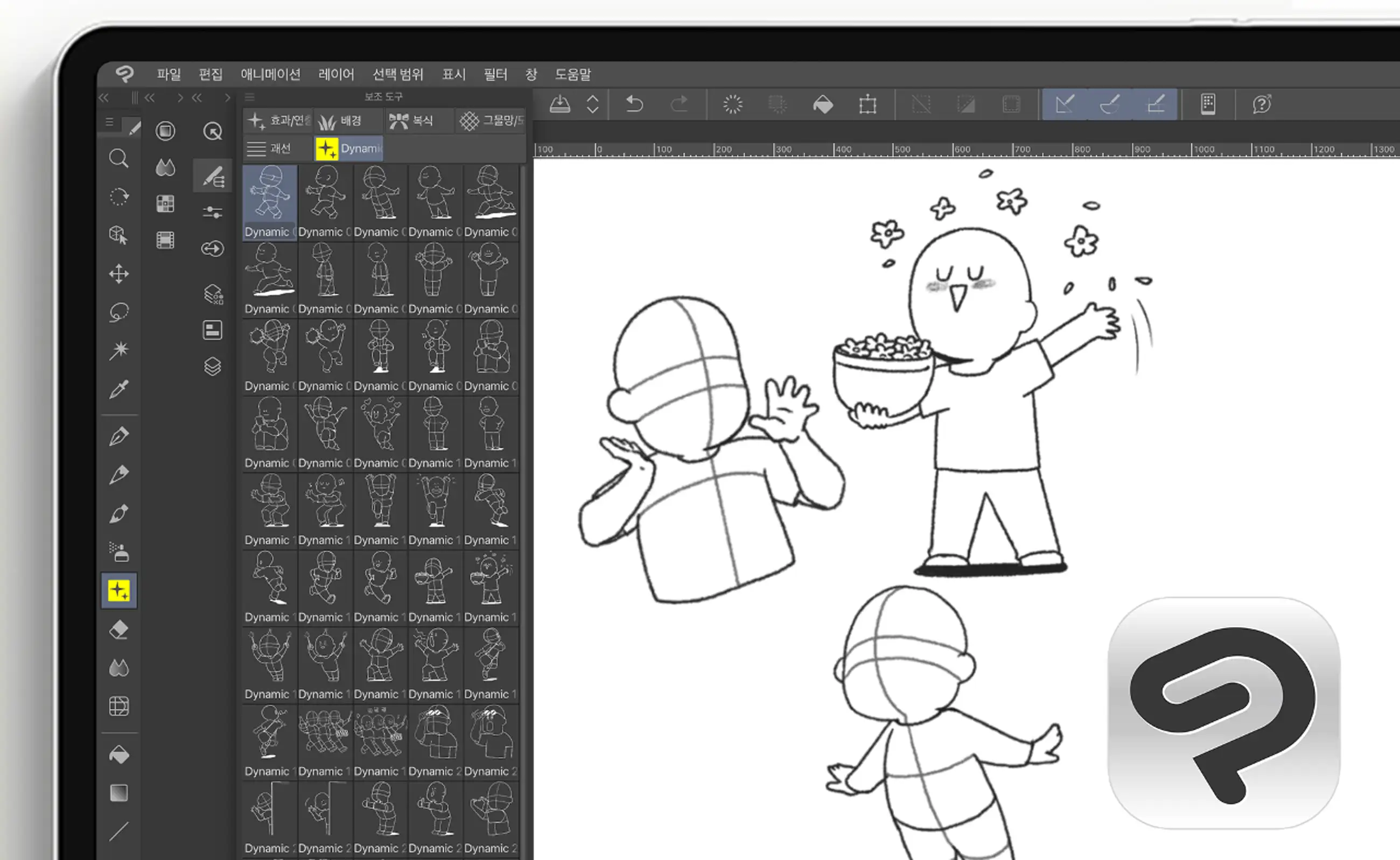Open the help question-mark icon

1261,104
